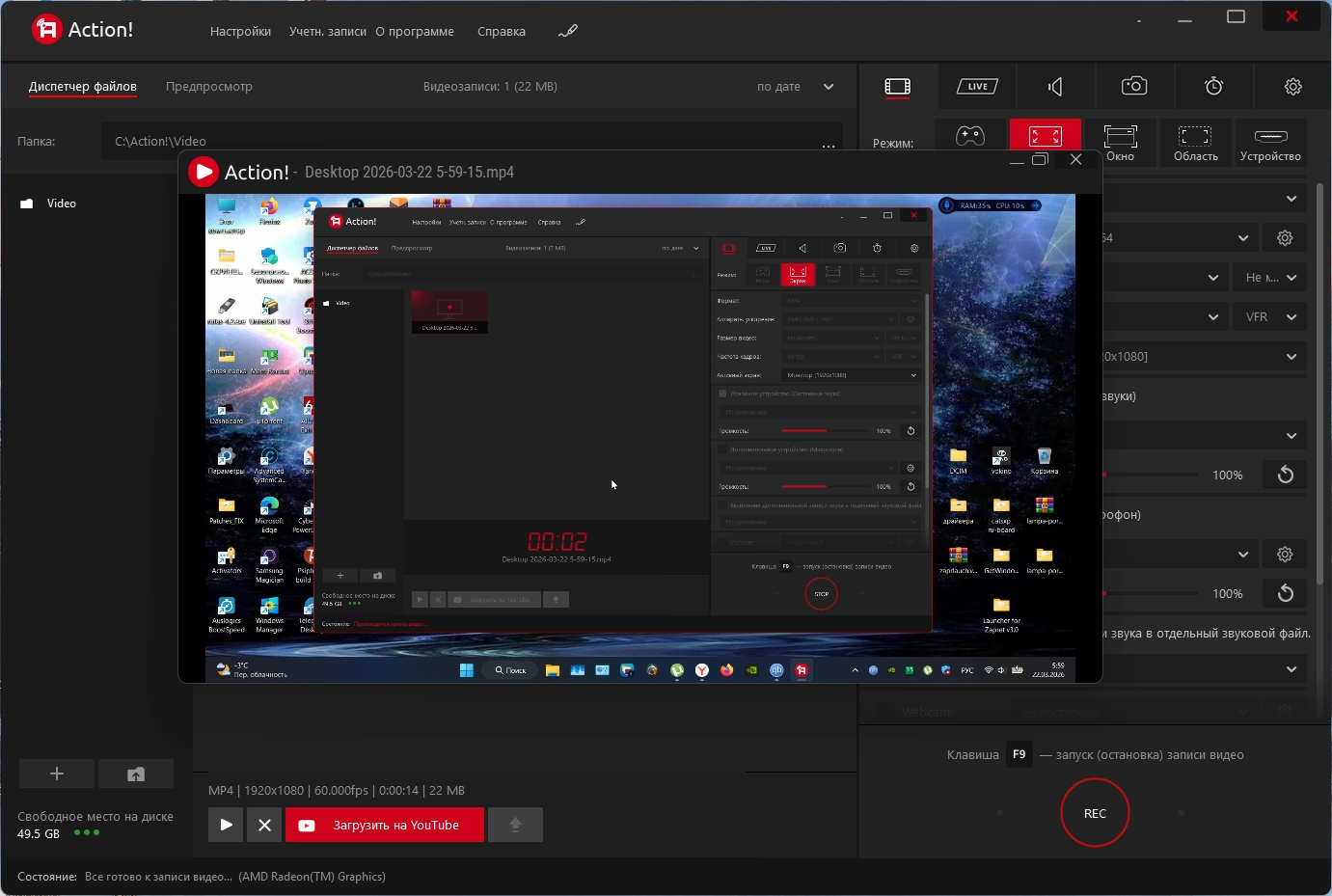Switch to the Предпросмотр tab

(209, 87)
